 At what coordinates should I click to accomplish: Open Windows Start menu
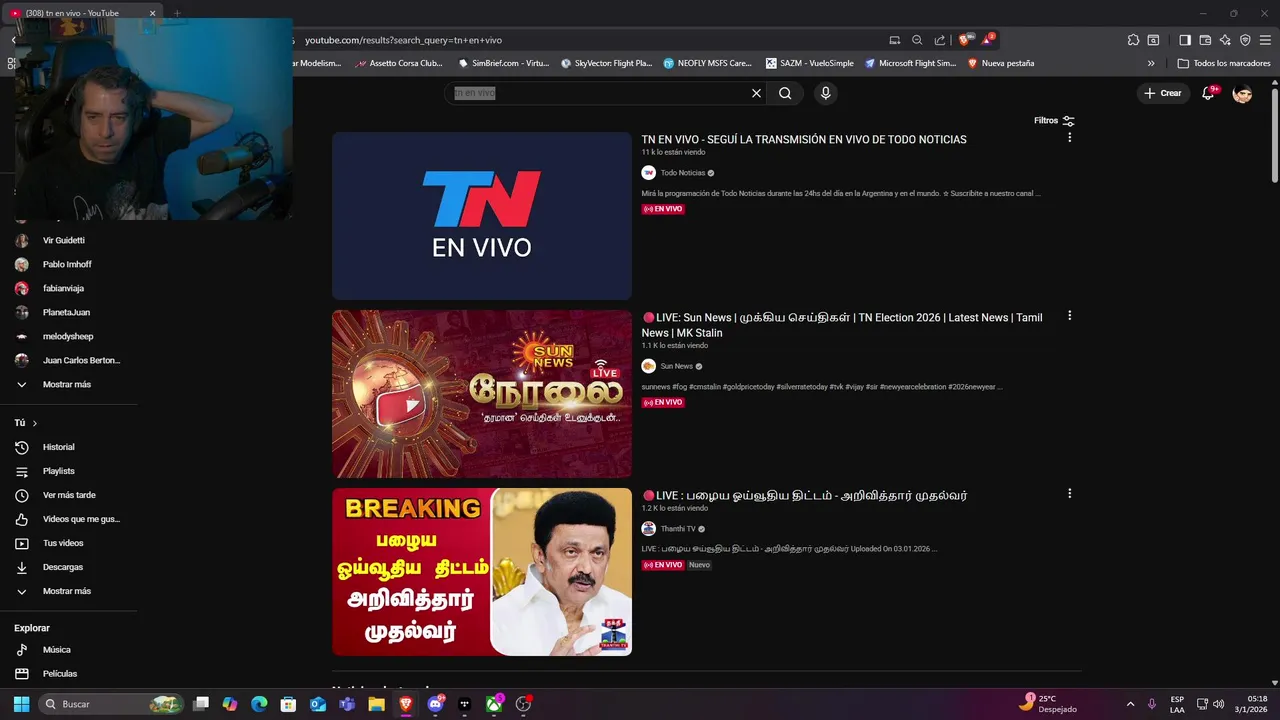pyautogui.click(x=21, y=704)
